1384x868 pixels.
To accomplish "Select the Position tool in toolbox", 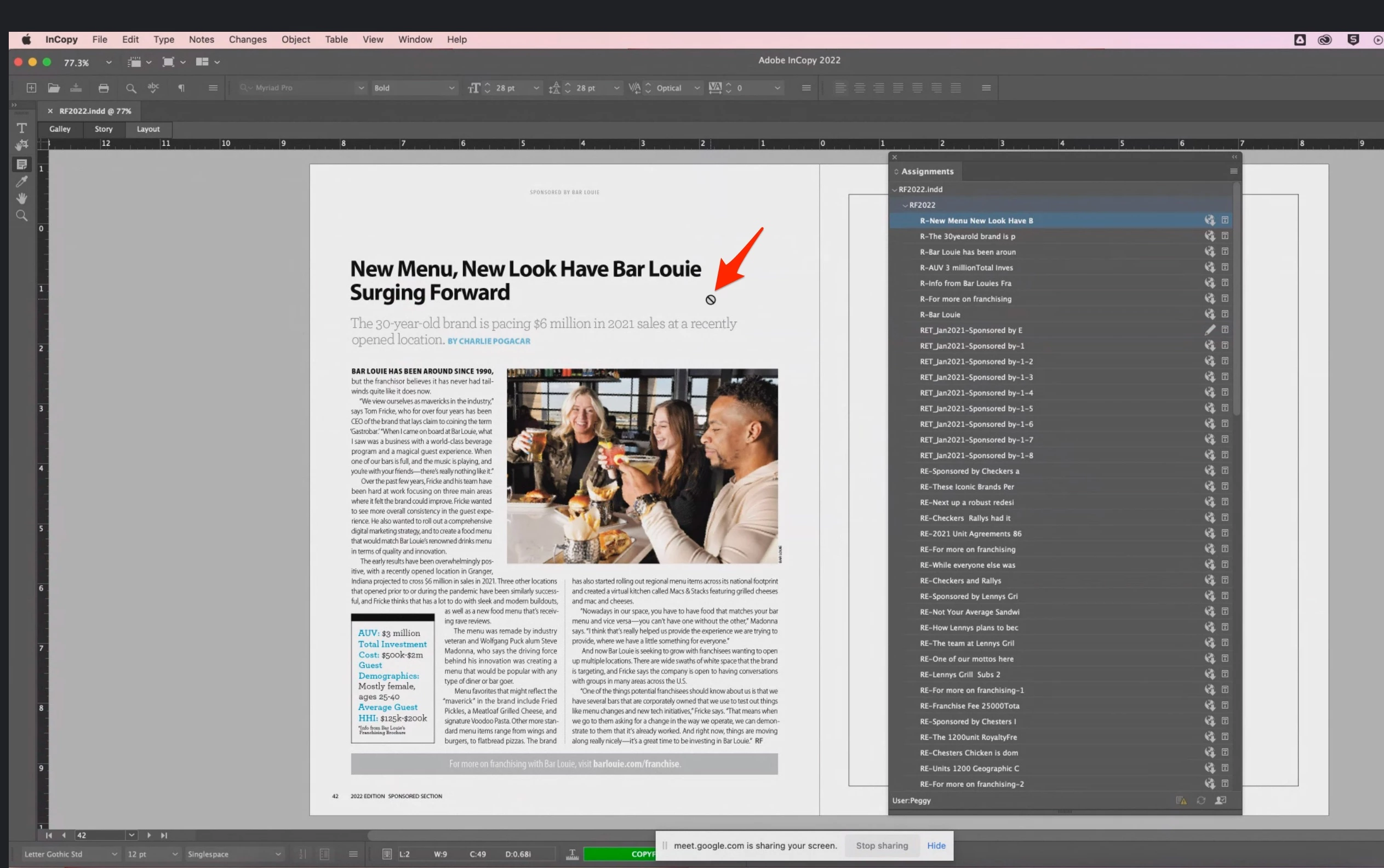I will click(x=22, y=145).
